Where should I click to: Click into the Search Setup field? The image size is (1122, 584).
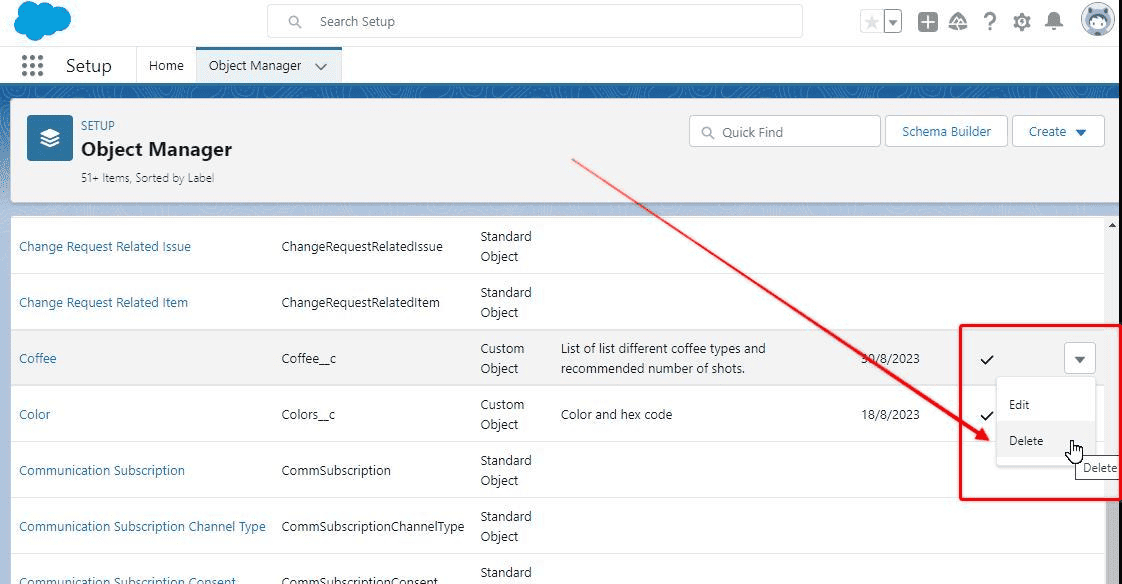click(535, 21)
